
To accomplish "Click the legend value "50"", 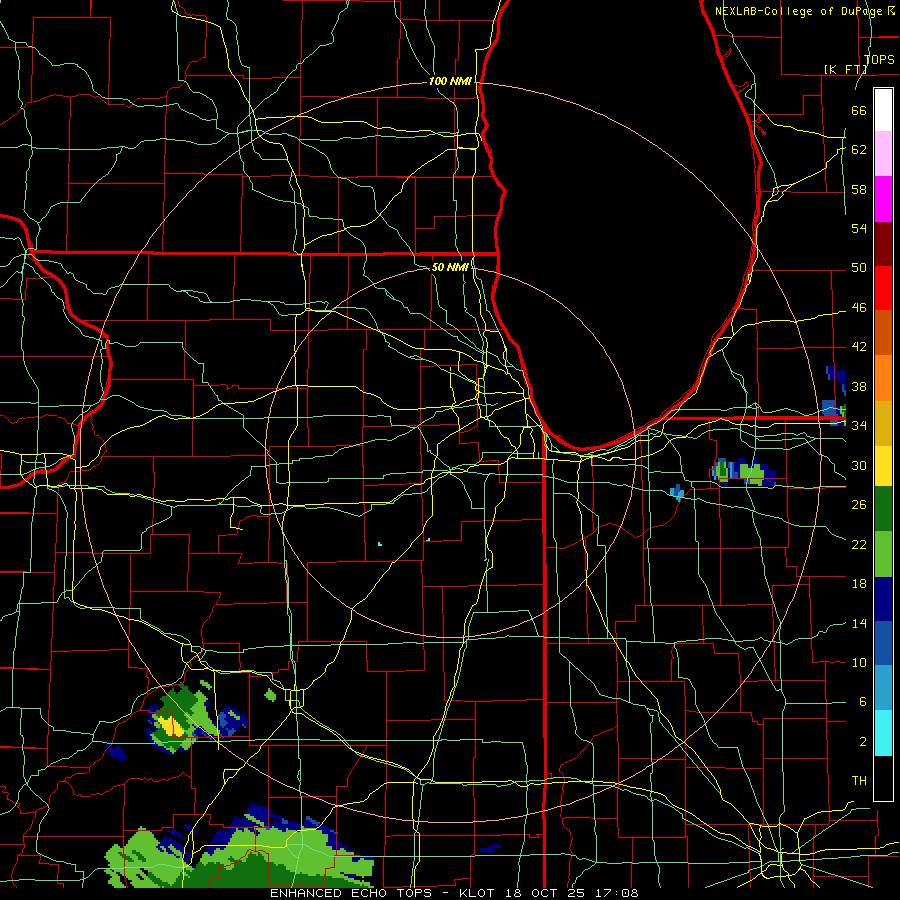I will pos(859,268).
